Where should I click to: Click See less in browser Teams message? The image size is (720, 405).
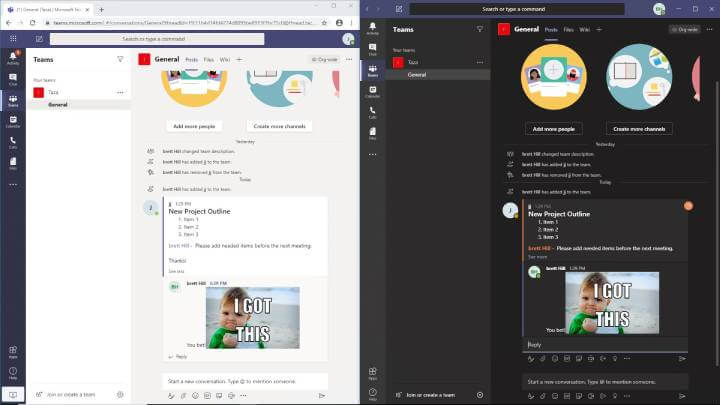(176, 271)
